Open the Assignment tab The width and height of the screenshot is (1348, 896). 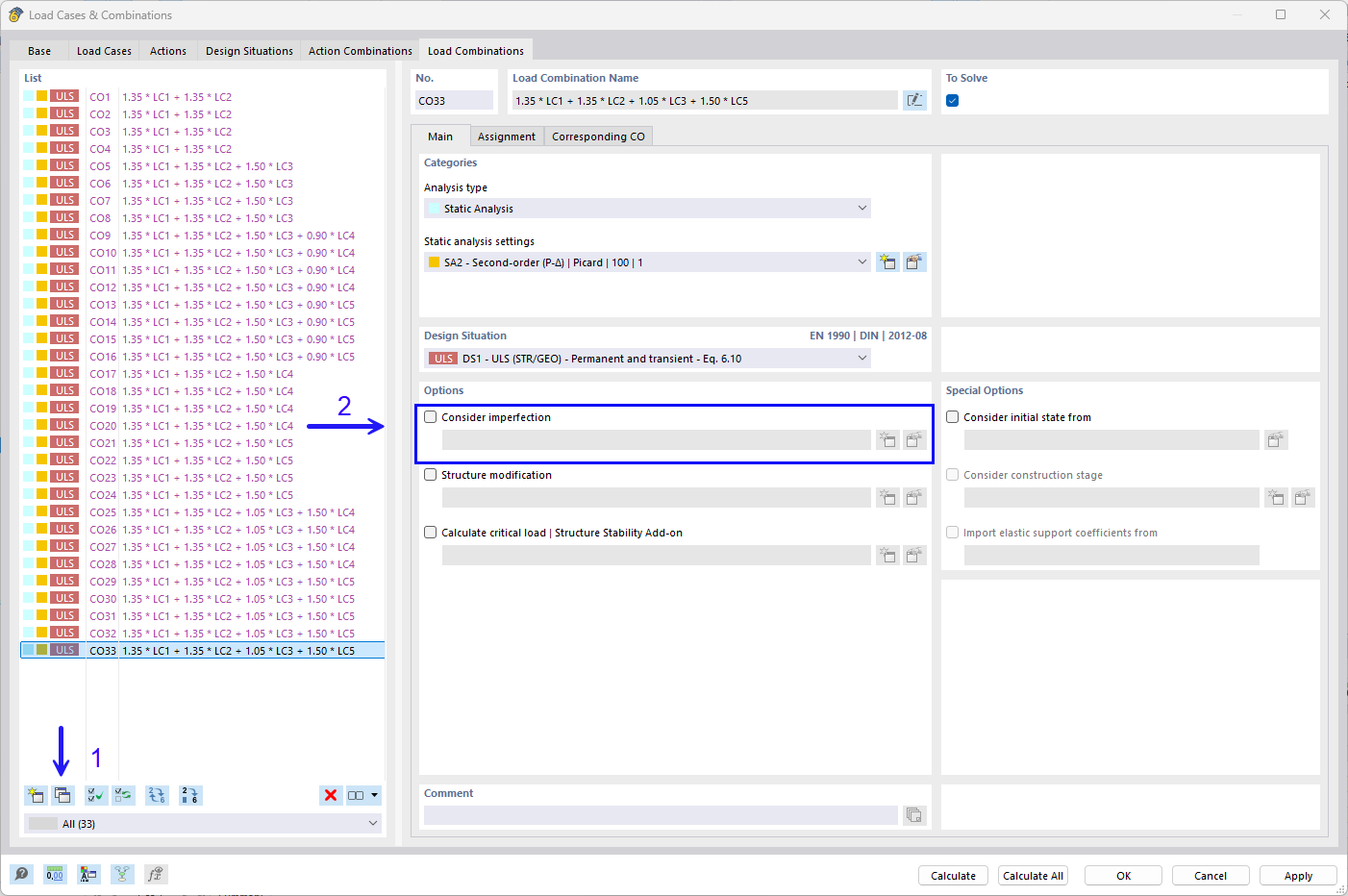click(507, 136)
